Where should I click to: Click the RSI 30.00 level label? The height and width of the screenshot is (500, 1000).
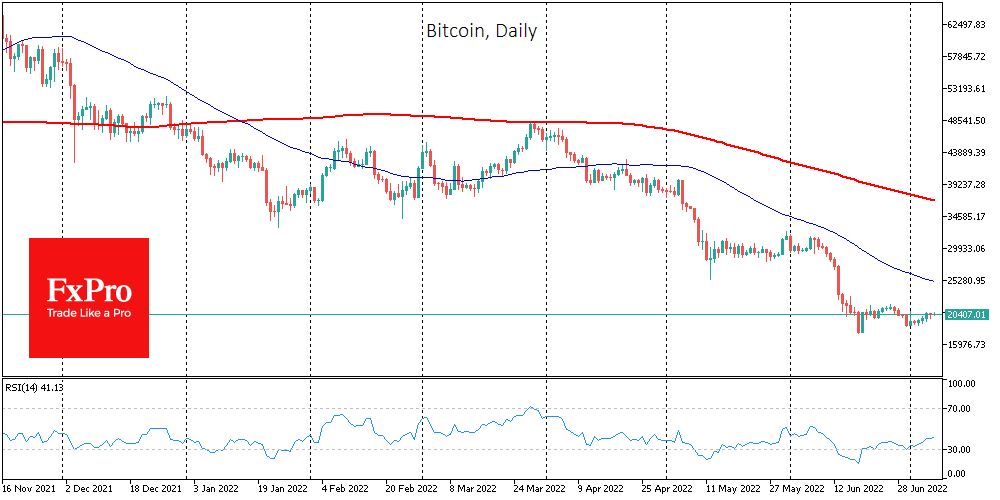pyautogui.click(x=961, y=449)
